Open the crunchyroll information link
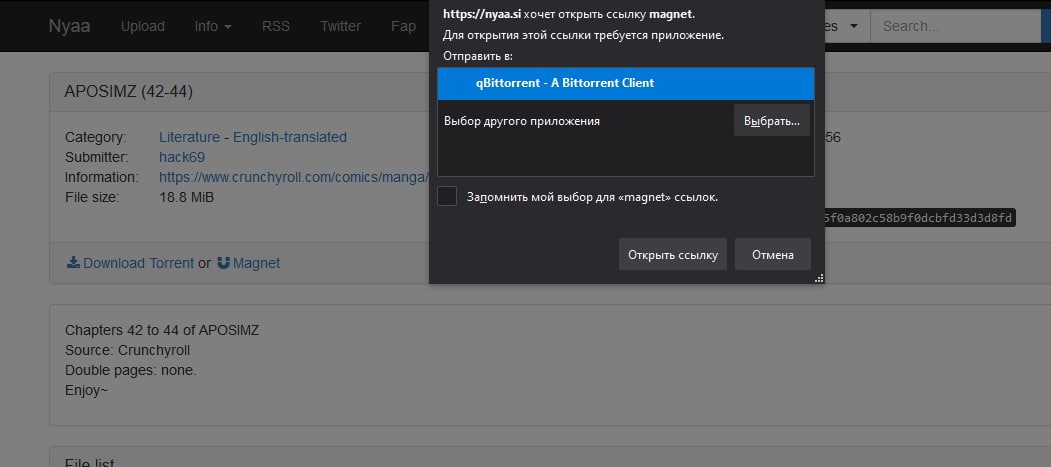 point(294,178)
